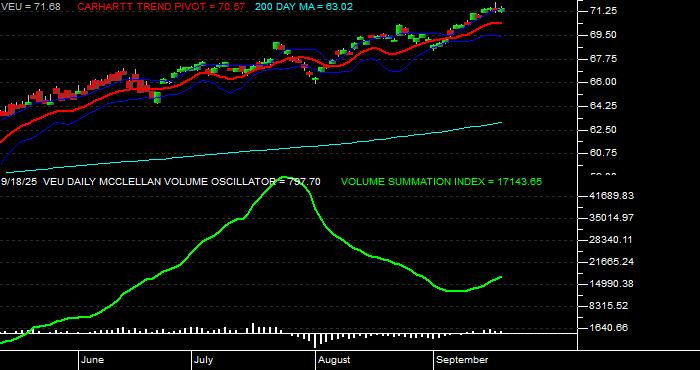This screenshot has width=700, height=370.
Task: Click the July month label on time axis
Action: point(204,360)
